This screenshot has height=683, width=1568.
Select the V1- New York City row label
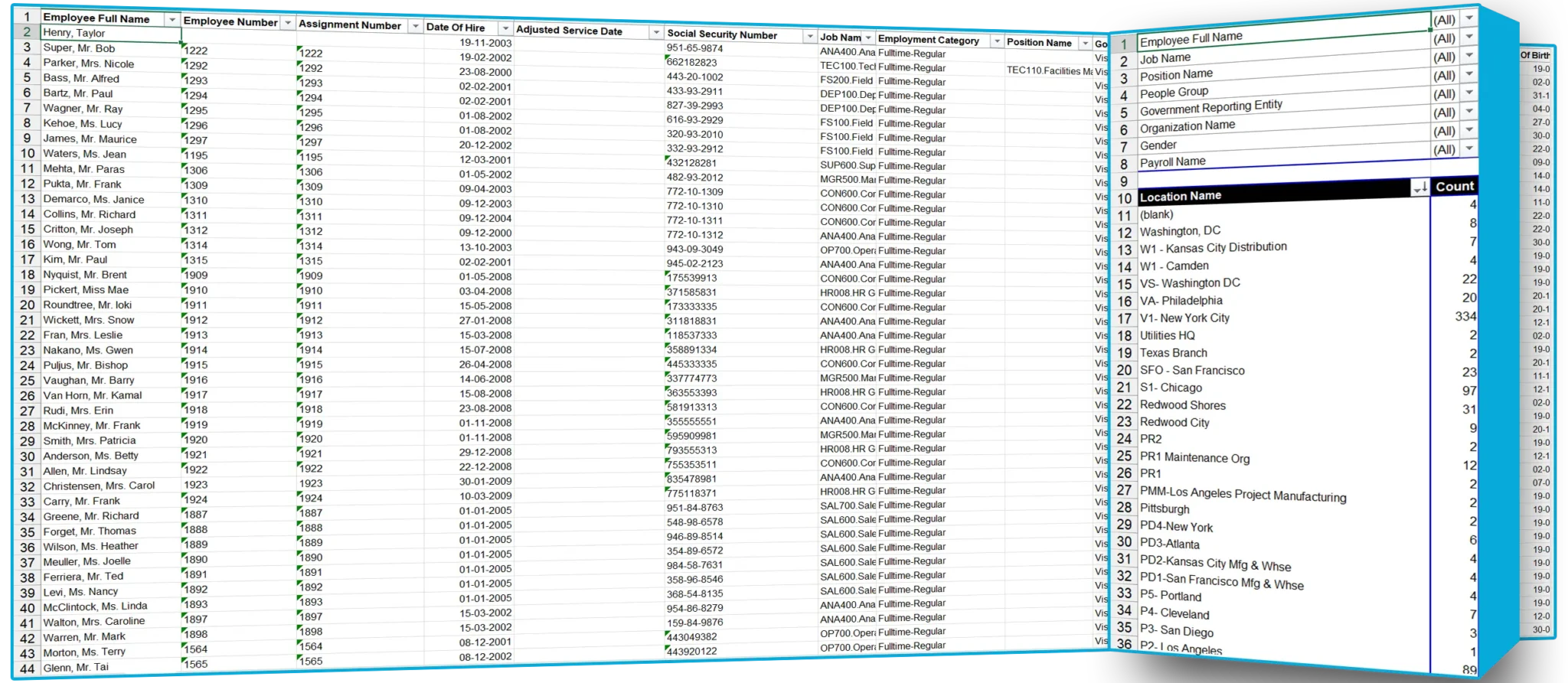point(1184,318)
